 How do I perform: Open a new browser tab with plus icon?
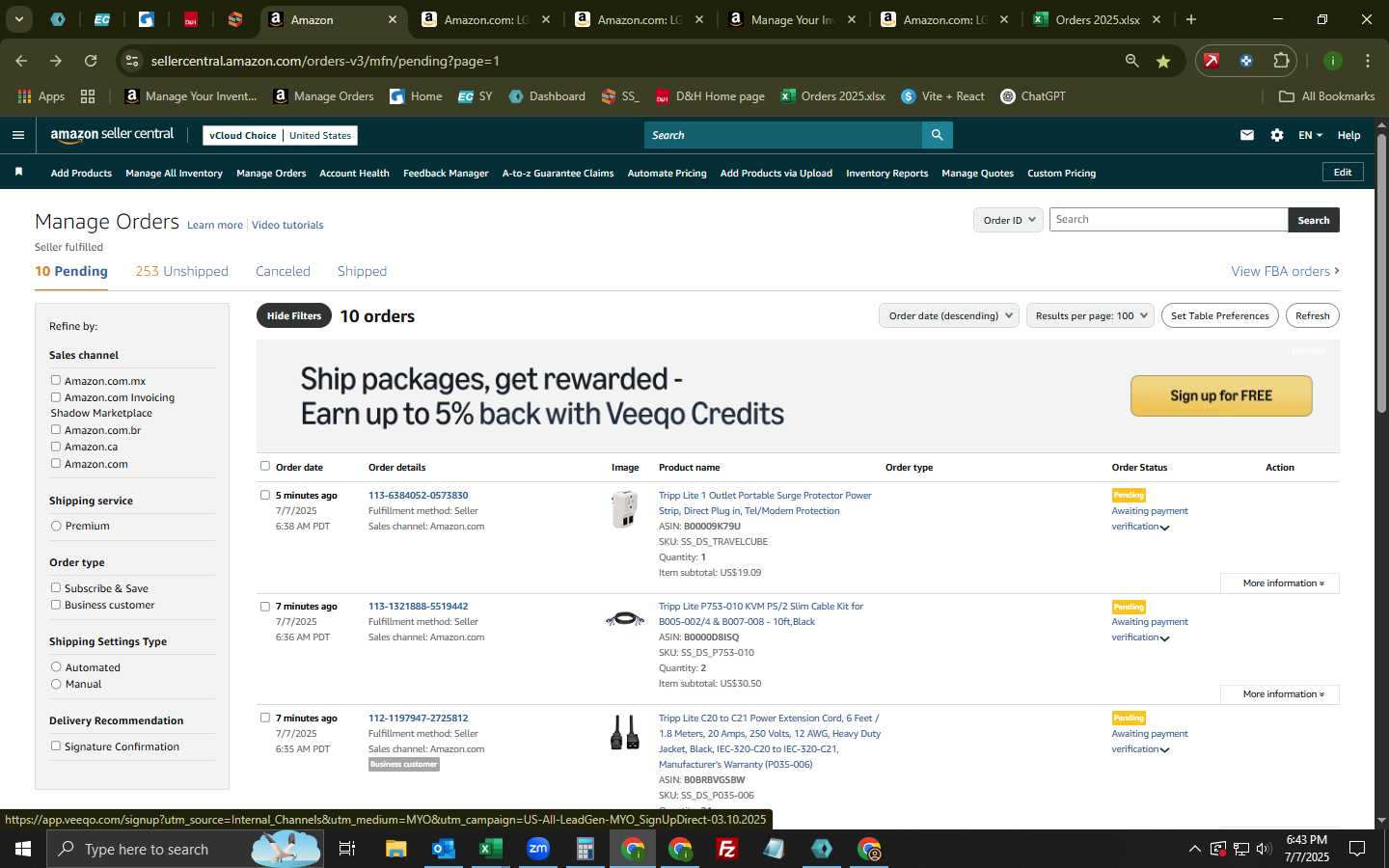(1191, 19)
